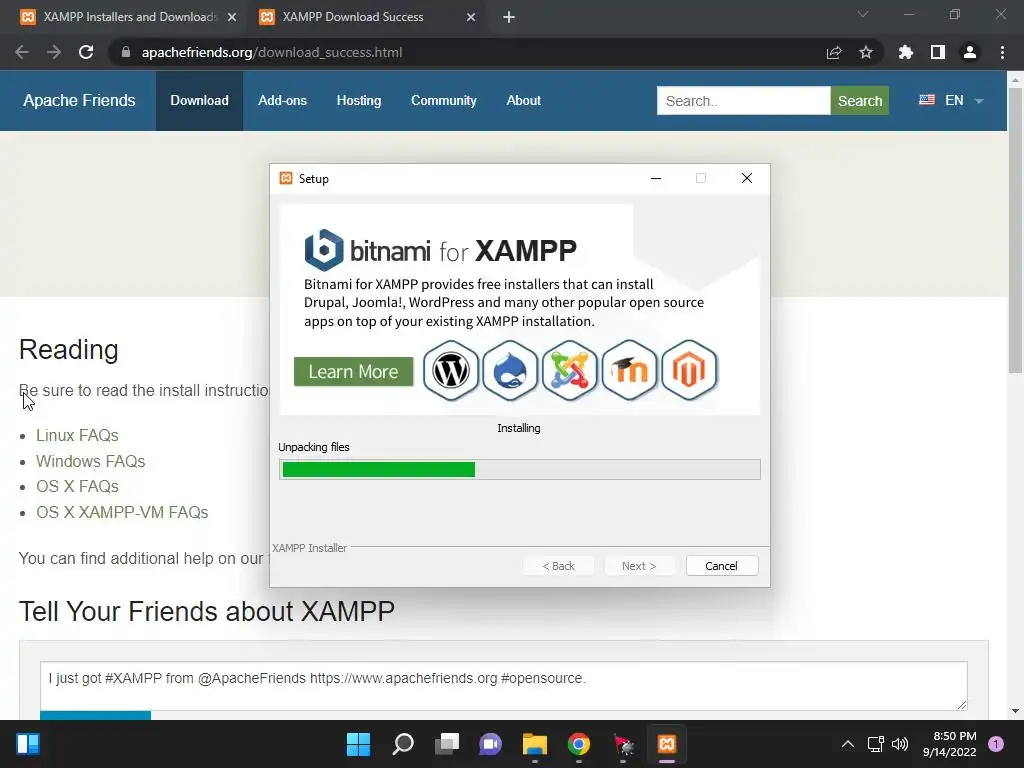Open Chrome tab search chevron
Screen dimensions: 1024x768
(x=863, y=14)
